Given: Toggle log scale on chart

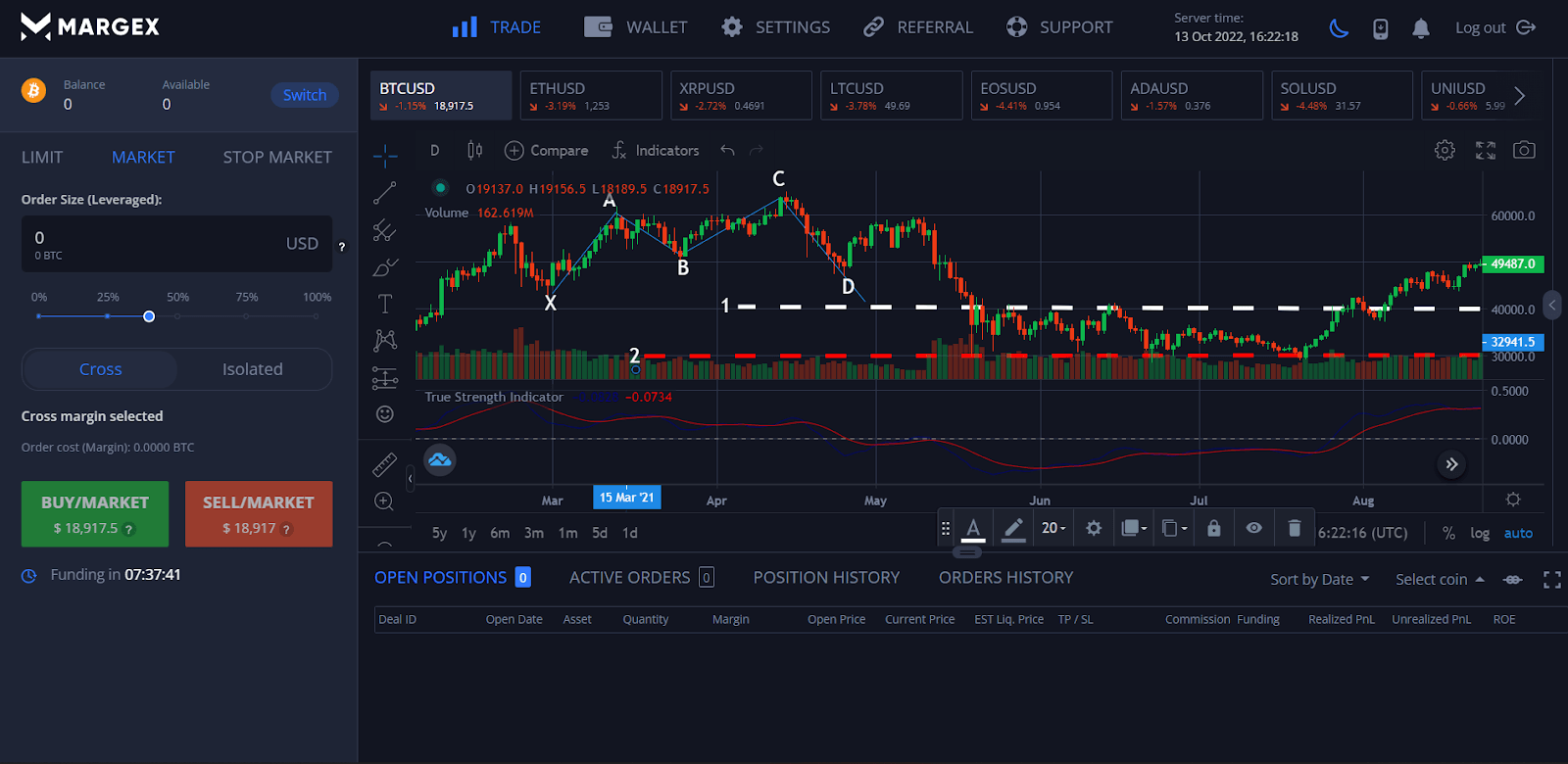Looking at the screenshot, I should coord(1480,533).
